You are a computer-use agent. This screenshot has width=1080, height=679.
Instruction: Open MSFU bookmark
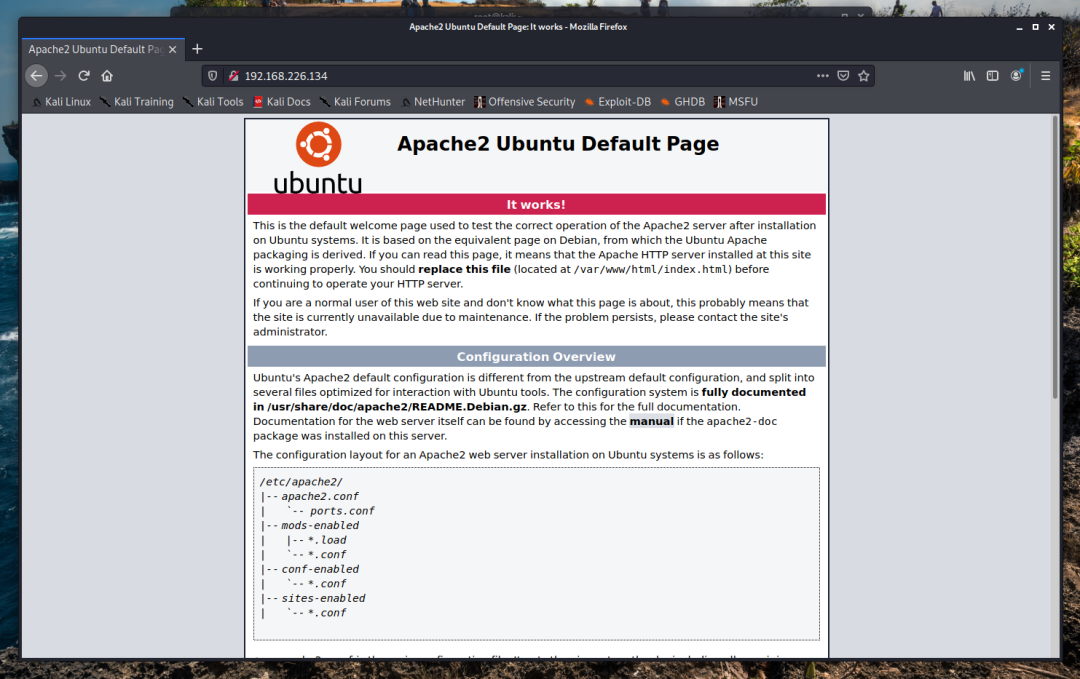click(736, 102)
